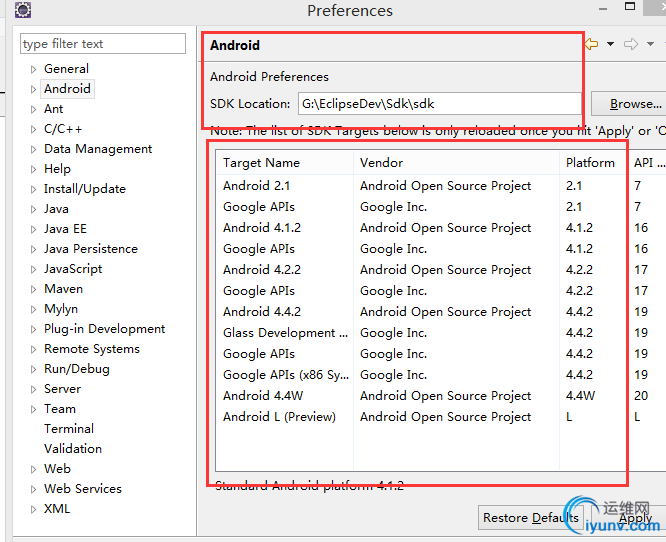Select Run/Debug in the tree
The height and width of the screenshot is (542, 666).
(x=77, y=369)
